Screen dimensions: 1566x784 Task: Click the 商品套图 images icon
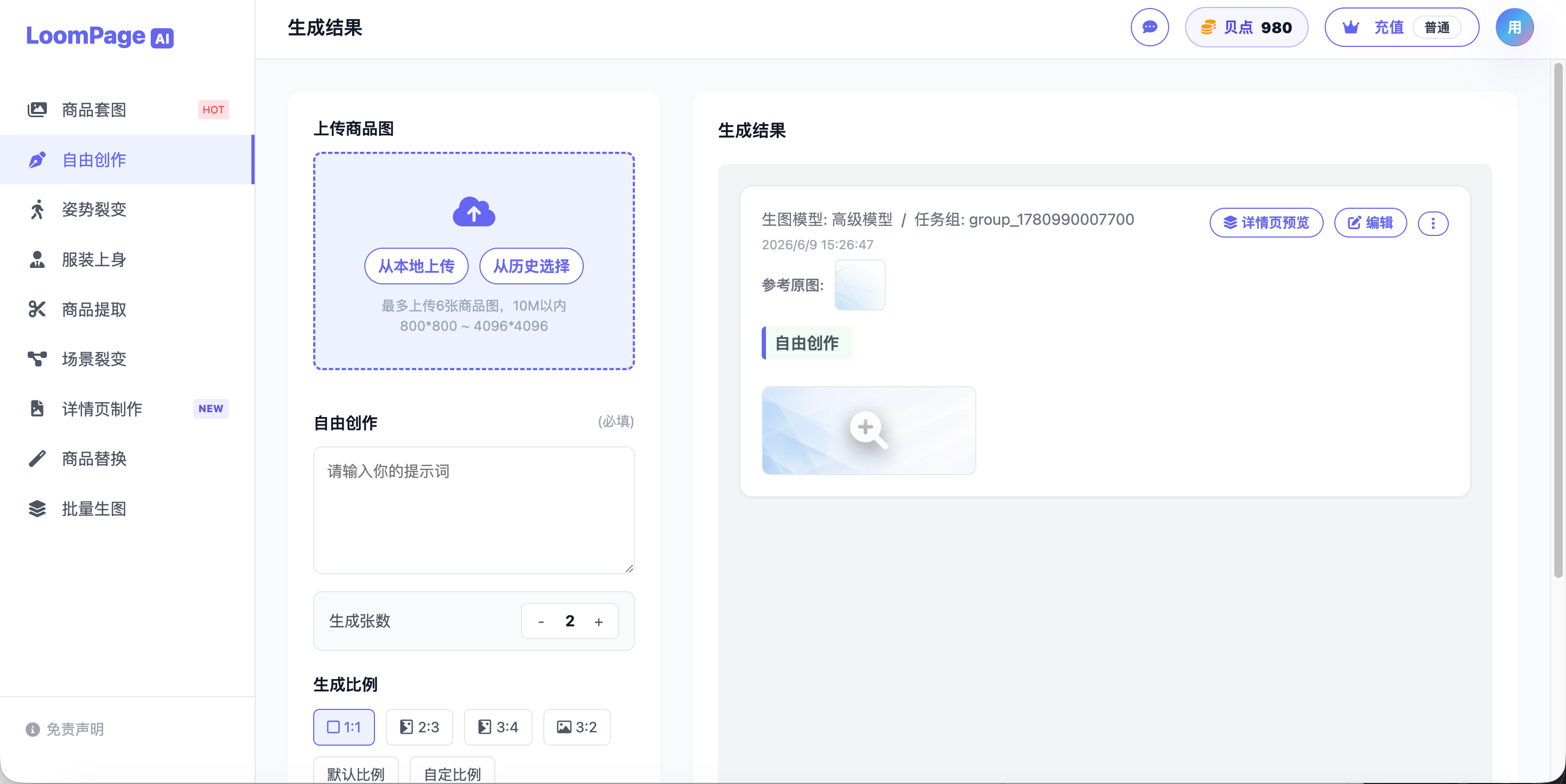point(37,109)
